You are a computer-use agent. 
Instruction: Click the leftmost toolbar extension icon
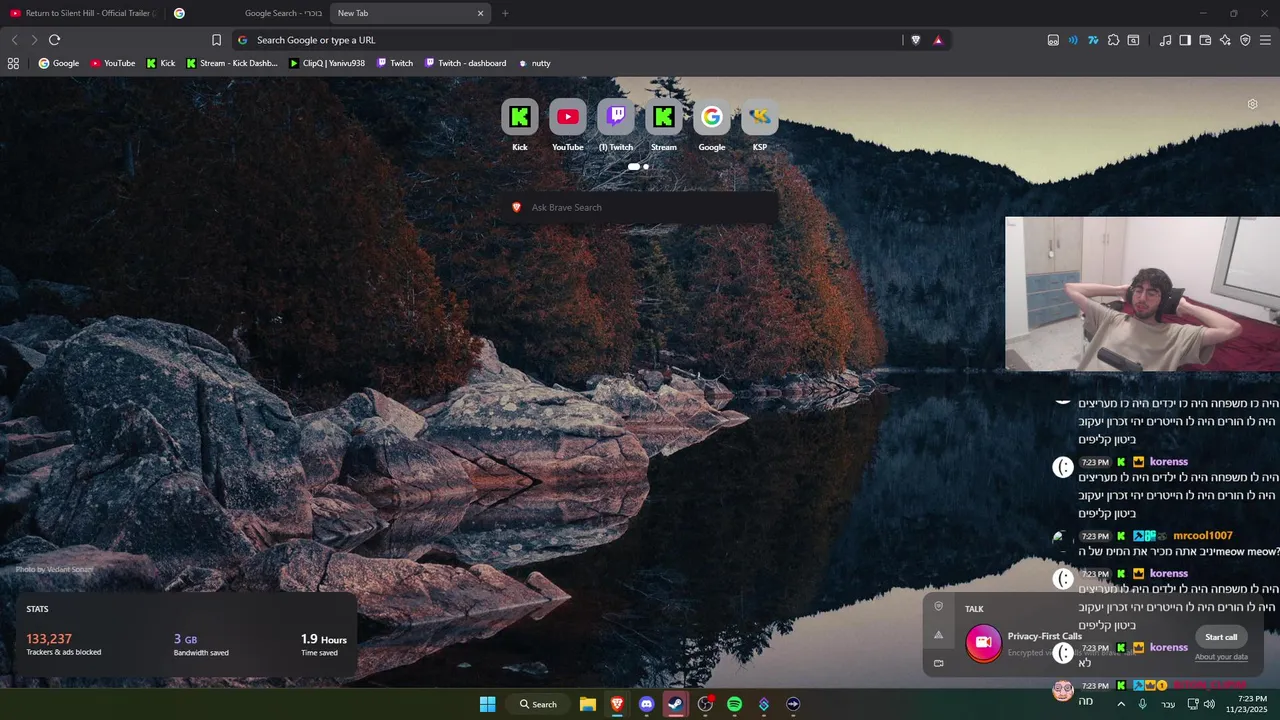coord(1053,40)
